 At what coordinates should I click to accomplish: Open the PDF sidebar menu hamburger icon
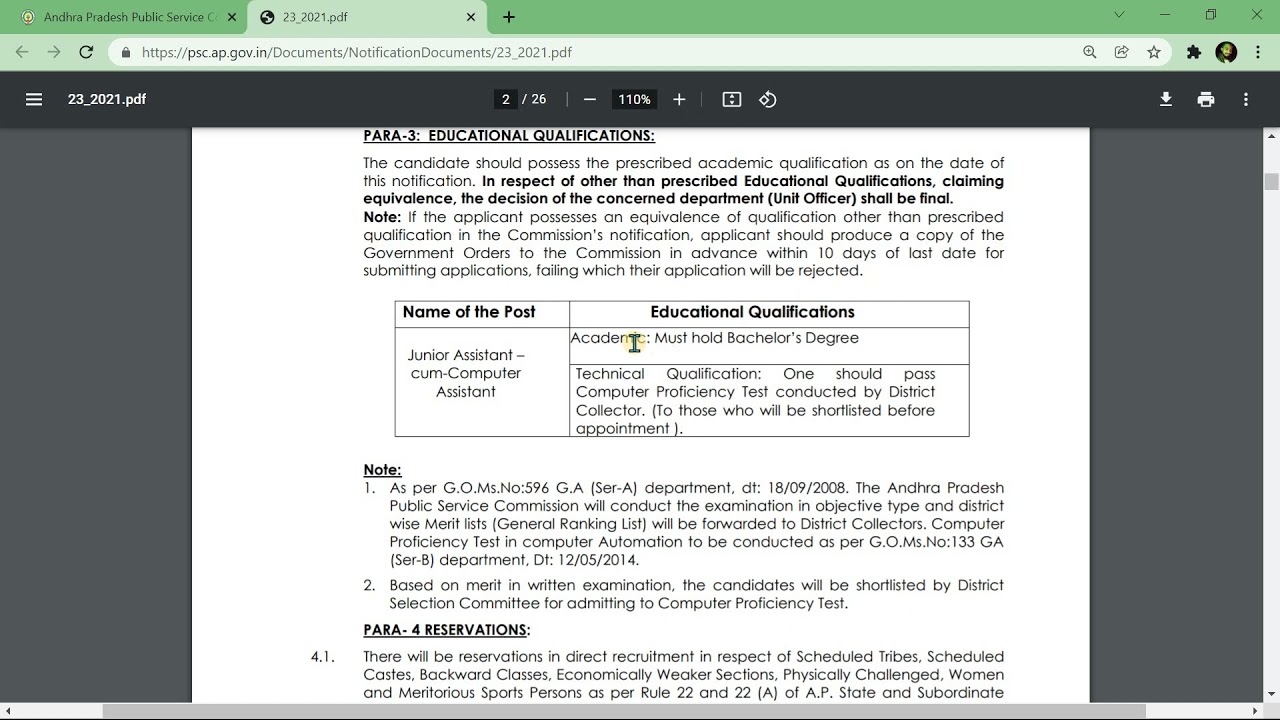coord(34,99)
